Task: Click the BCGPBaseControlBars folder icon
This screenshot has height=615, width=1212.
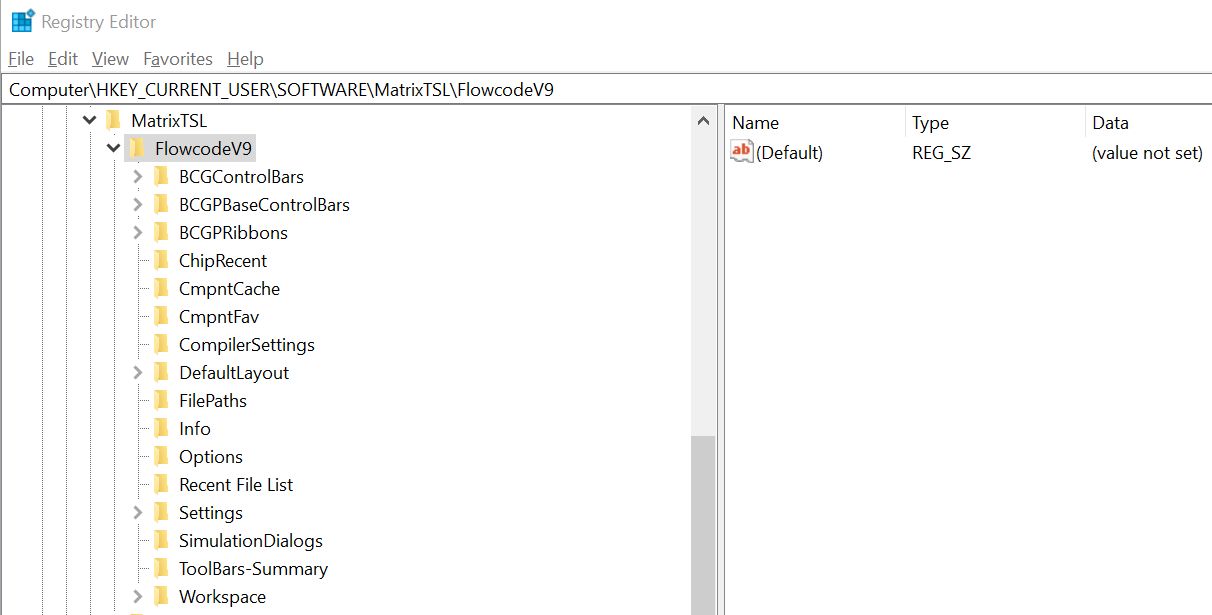Action: pyautogui.click(x=162, y=205)
